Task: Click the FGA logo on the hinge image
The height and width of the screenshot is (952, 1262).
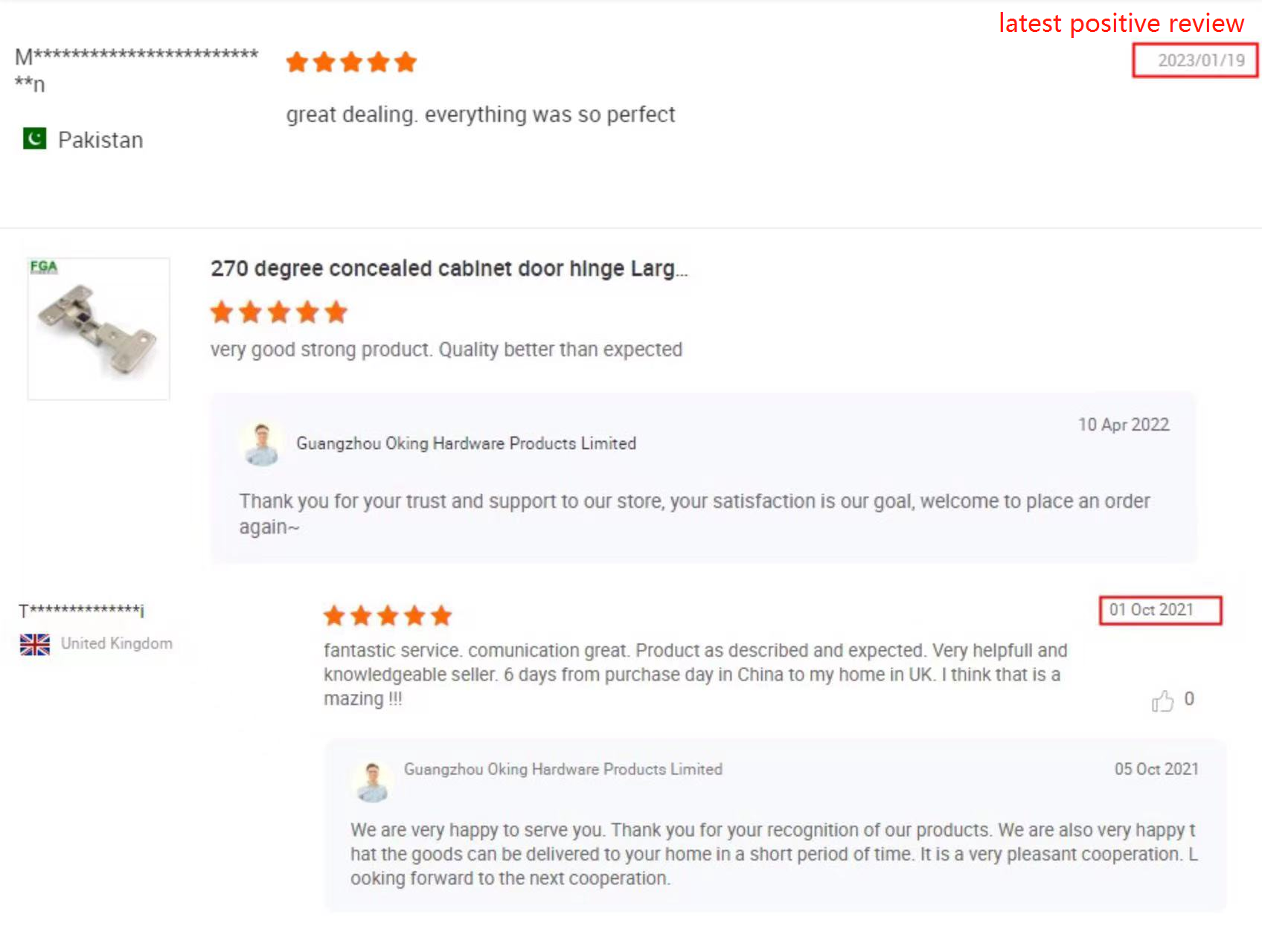Action: (44, 267)
